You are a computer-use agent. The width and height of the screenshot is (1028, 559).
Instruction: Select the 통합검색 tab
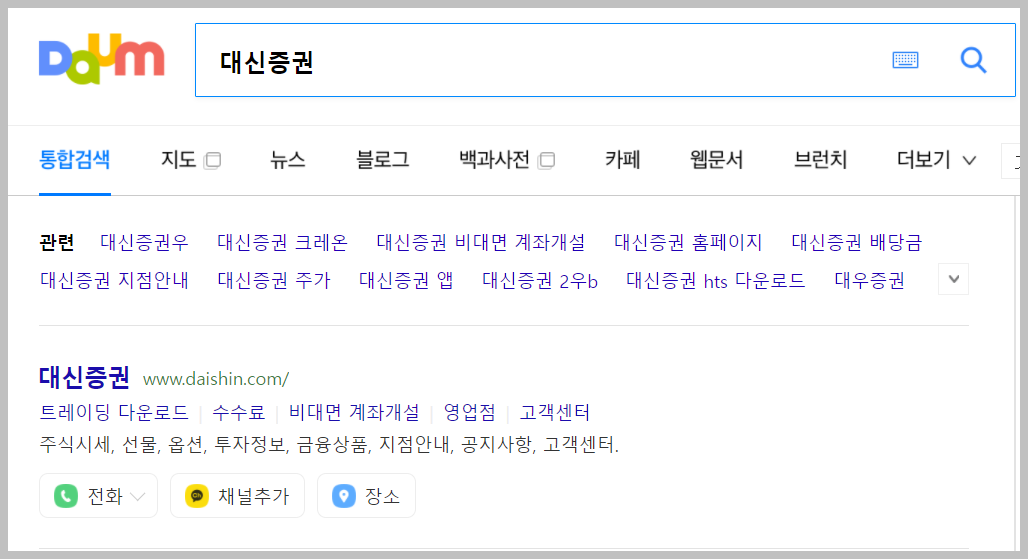[75, 160]
